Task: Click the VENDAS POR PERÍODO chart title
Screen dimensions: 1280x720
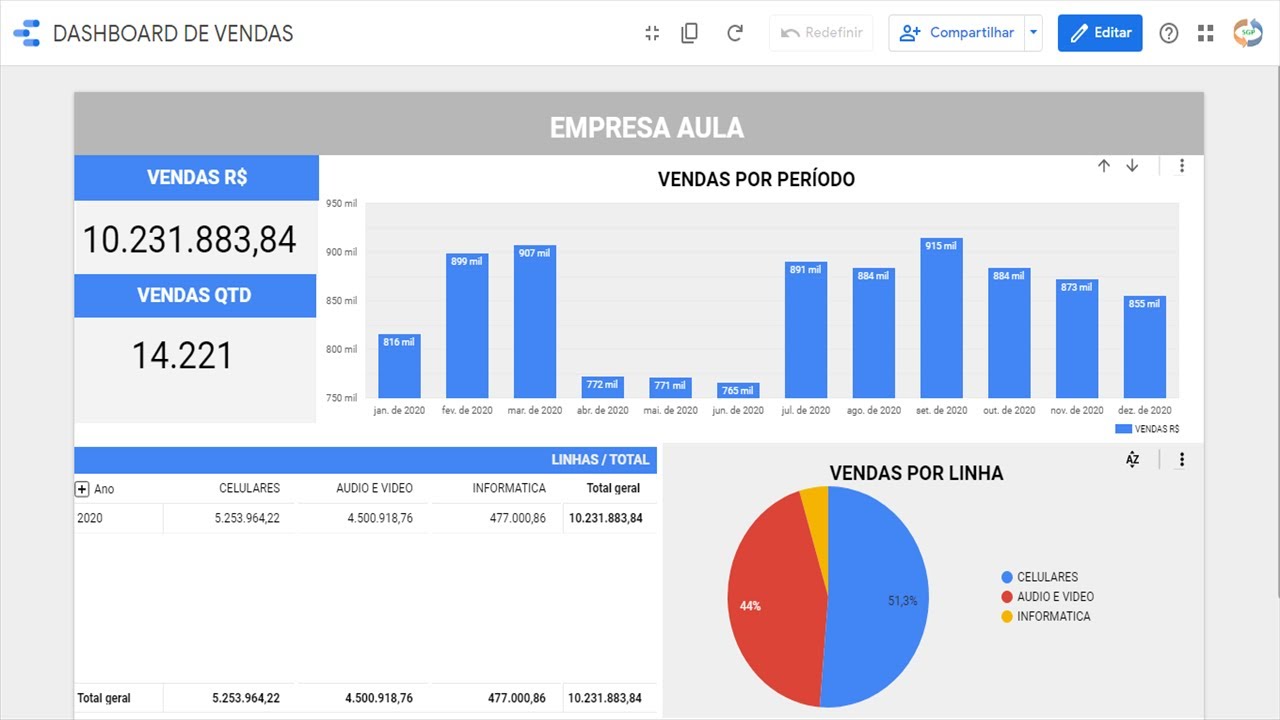Action: (756, 180)
